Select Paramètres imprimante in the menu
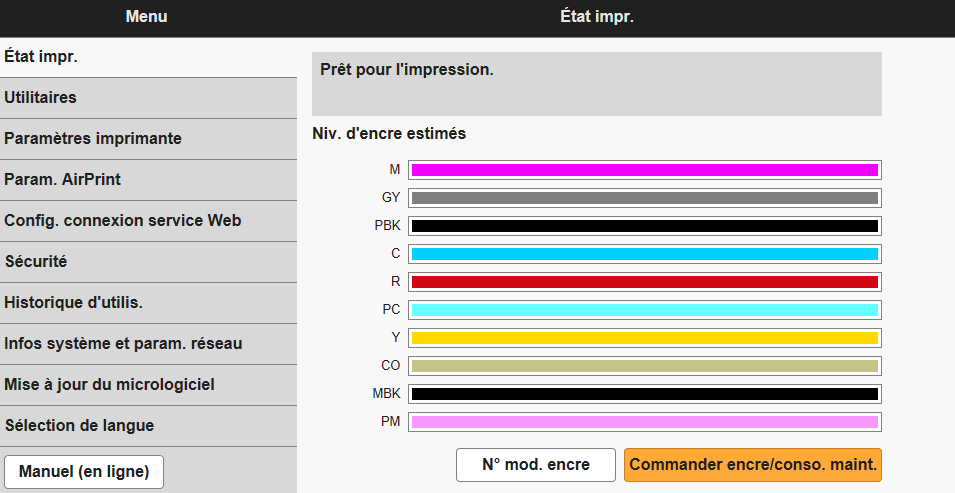The image size is (955, 493). (148, 139)
